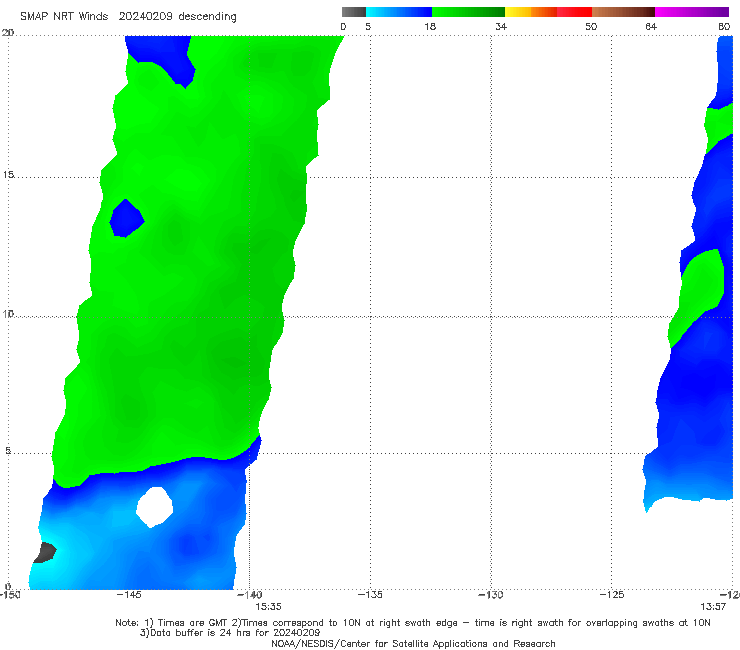Click the 'SMAP NRT Winds 20240209 descending' title
Screen dimensions: 740x650
pos(128,16)
